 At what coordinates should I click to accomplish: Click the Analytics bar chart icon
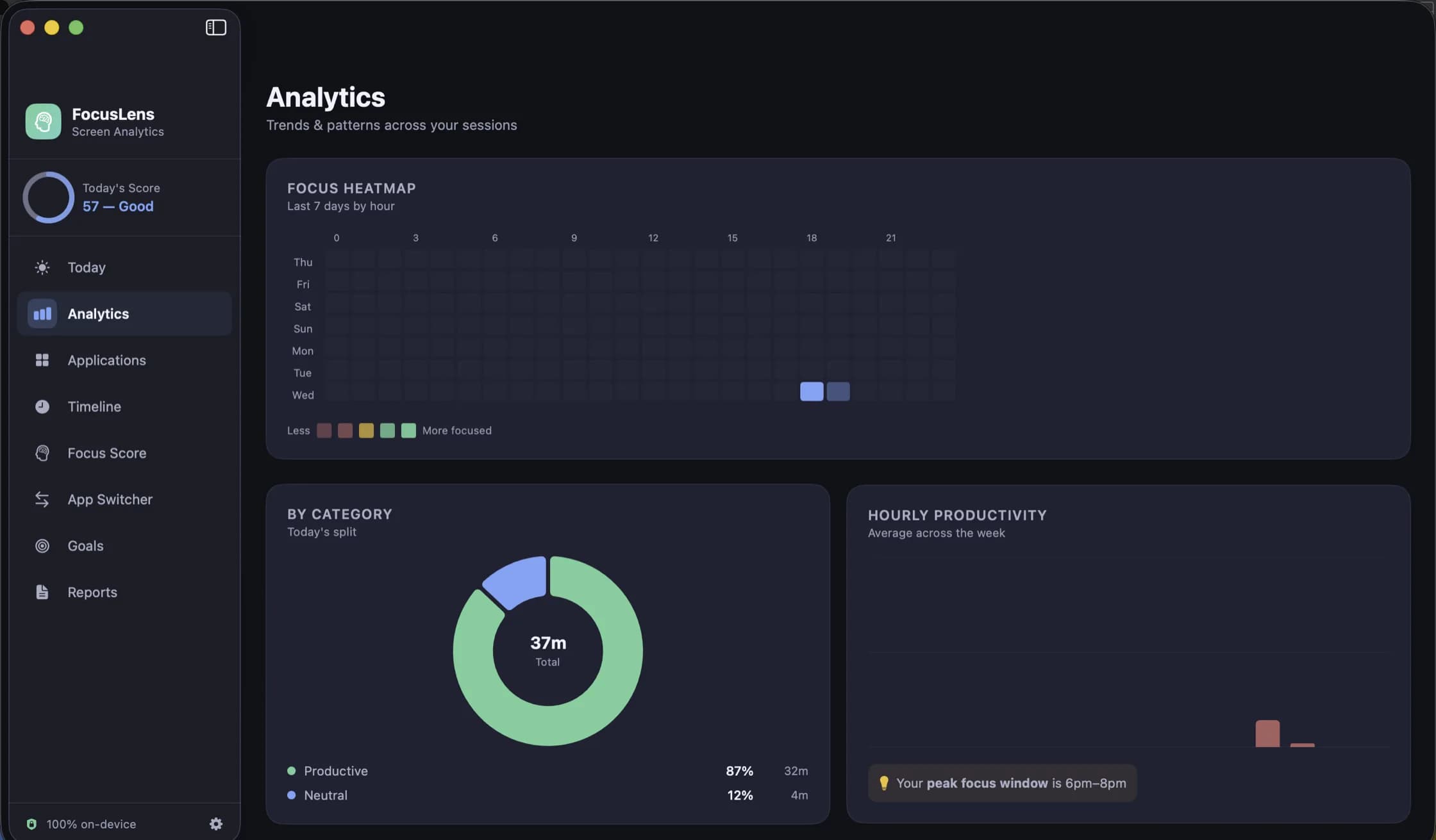[x=42, y=313]
